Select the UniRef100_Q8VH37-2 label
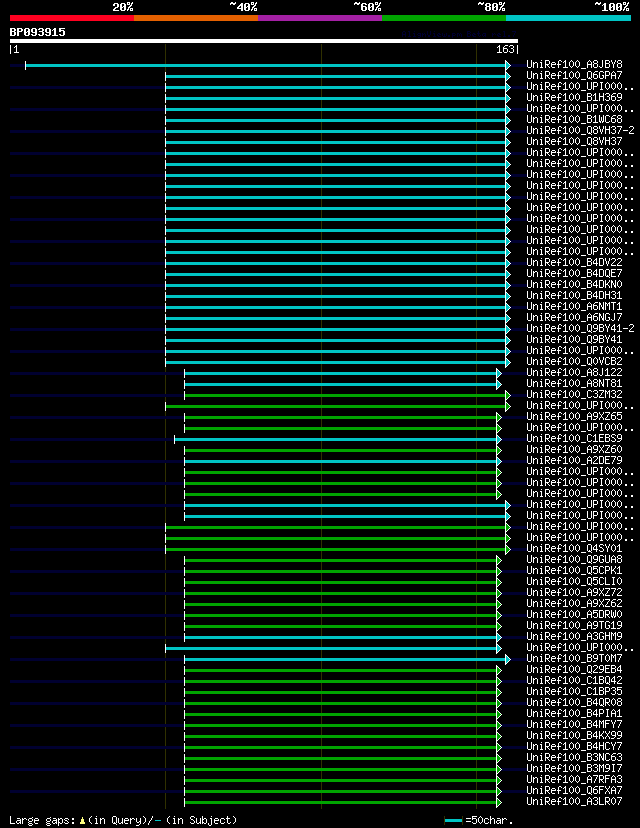Image resolution: width=640 pixels, height=828 pixels. point(580,131)
